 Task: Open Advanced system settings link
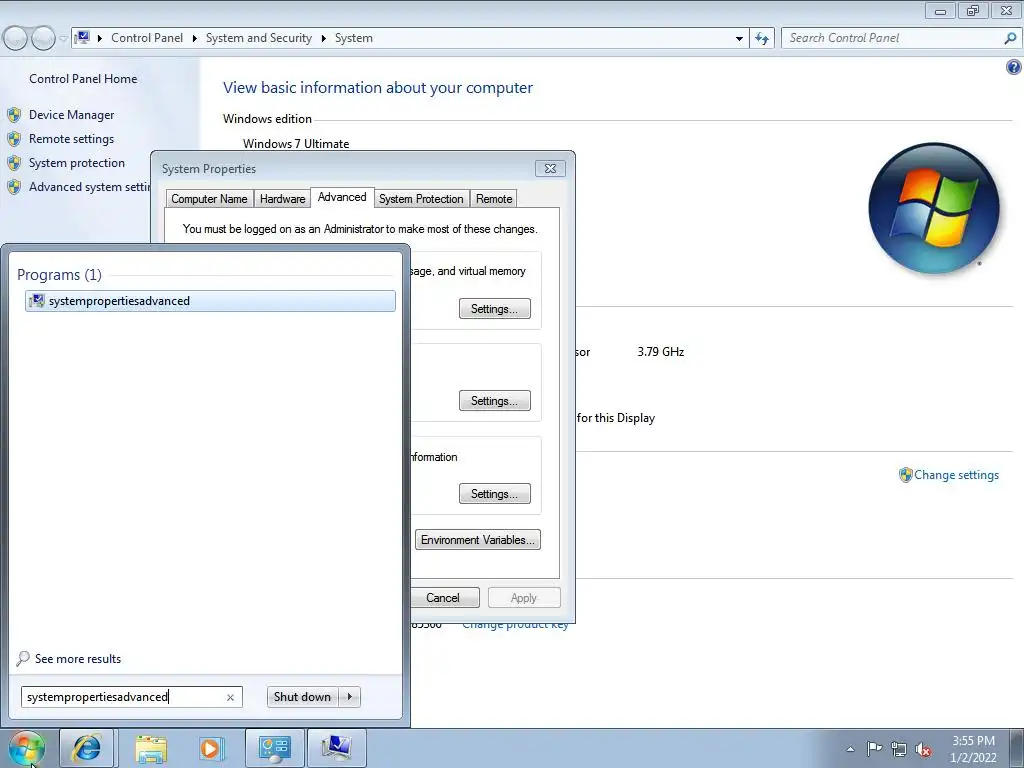click(89, 187)
